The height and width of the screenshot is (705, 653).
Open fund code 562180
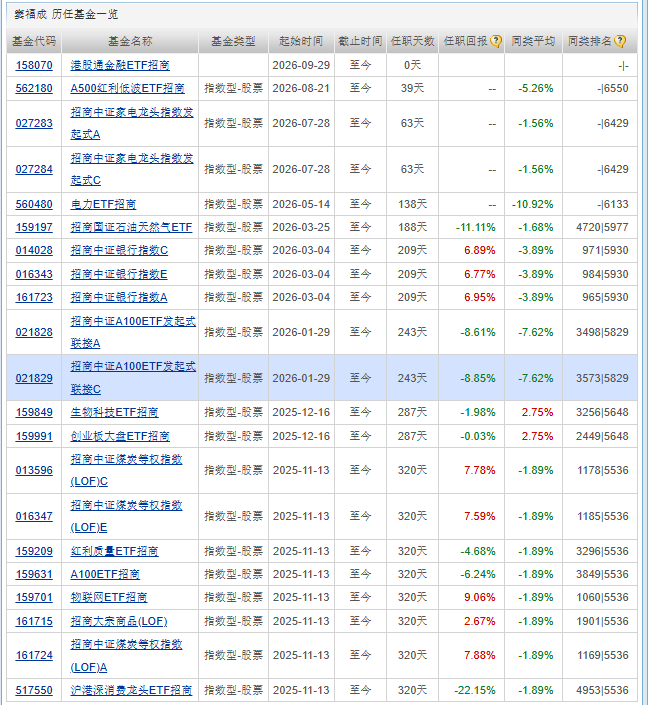34,88
